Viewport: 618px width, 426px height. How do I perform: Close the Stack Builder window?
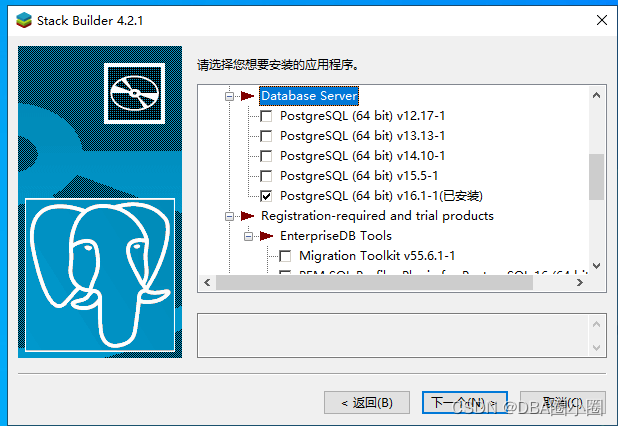point(602,20)
